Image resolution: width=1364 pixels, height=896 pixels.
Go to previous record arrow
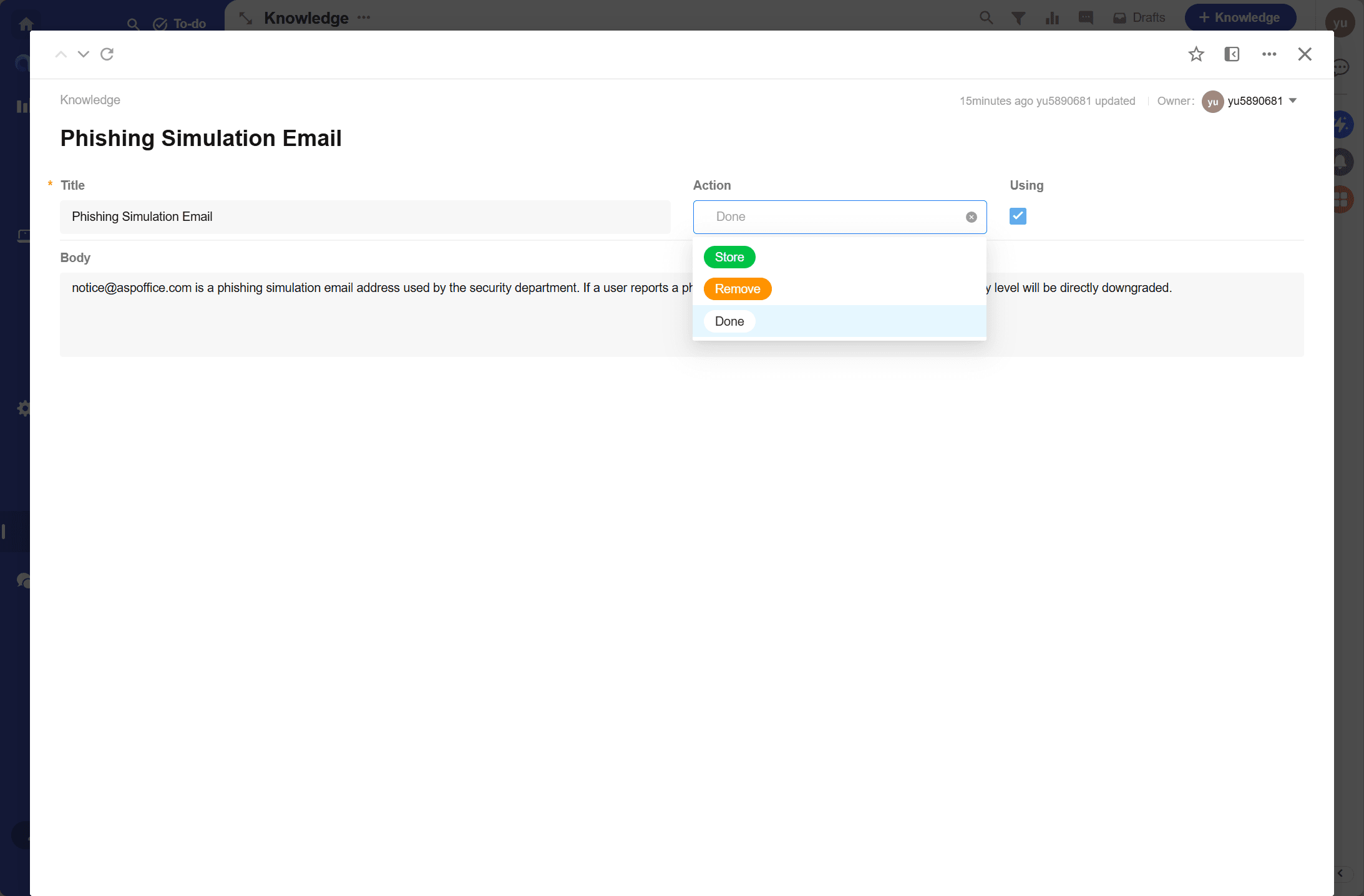(61, 54)
